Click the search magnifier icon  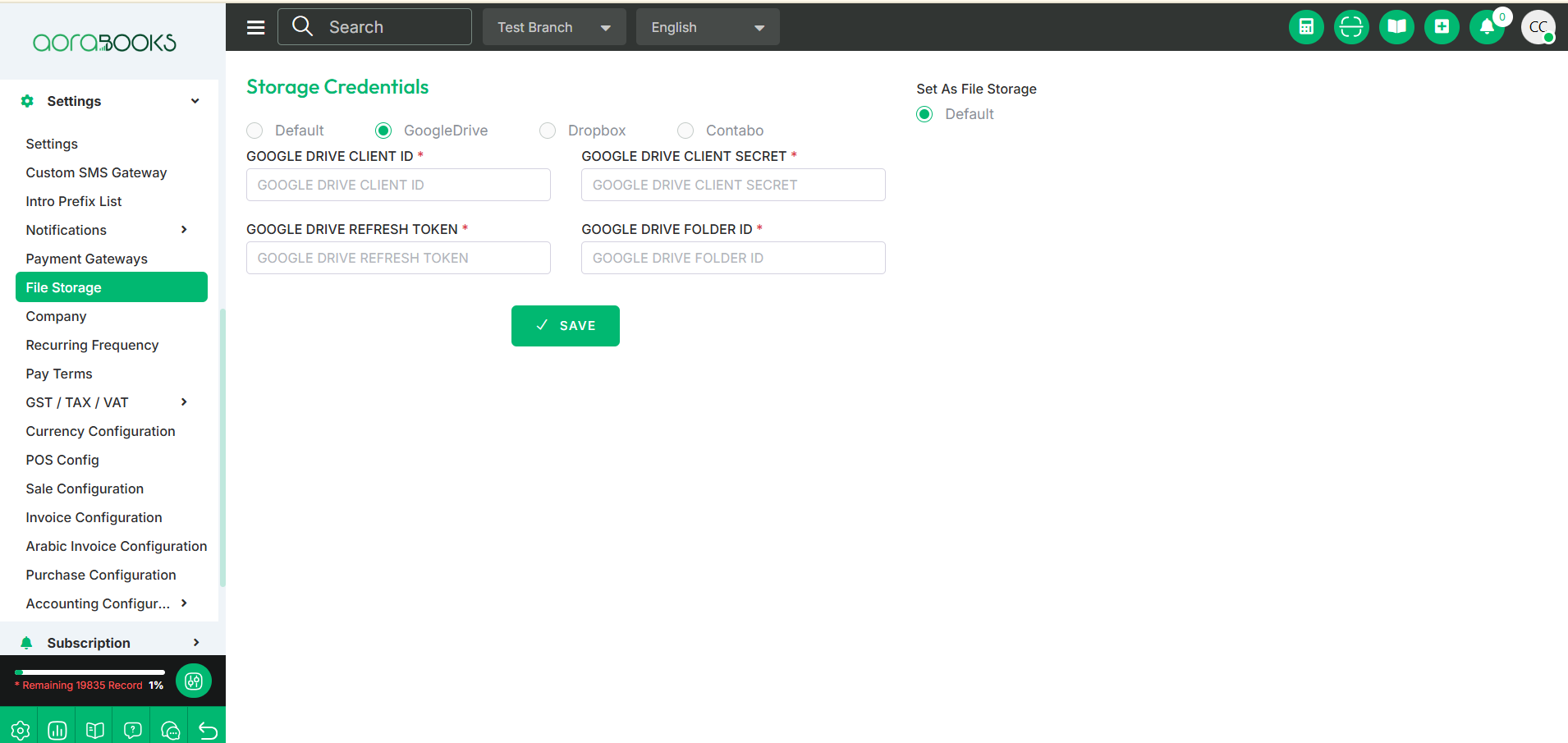[303, 26]
